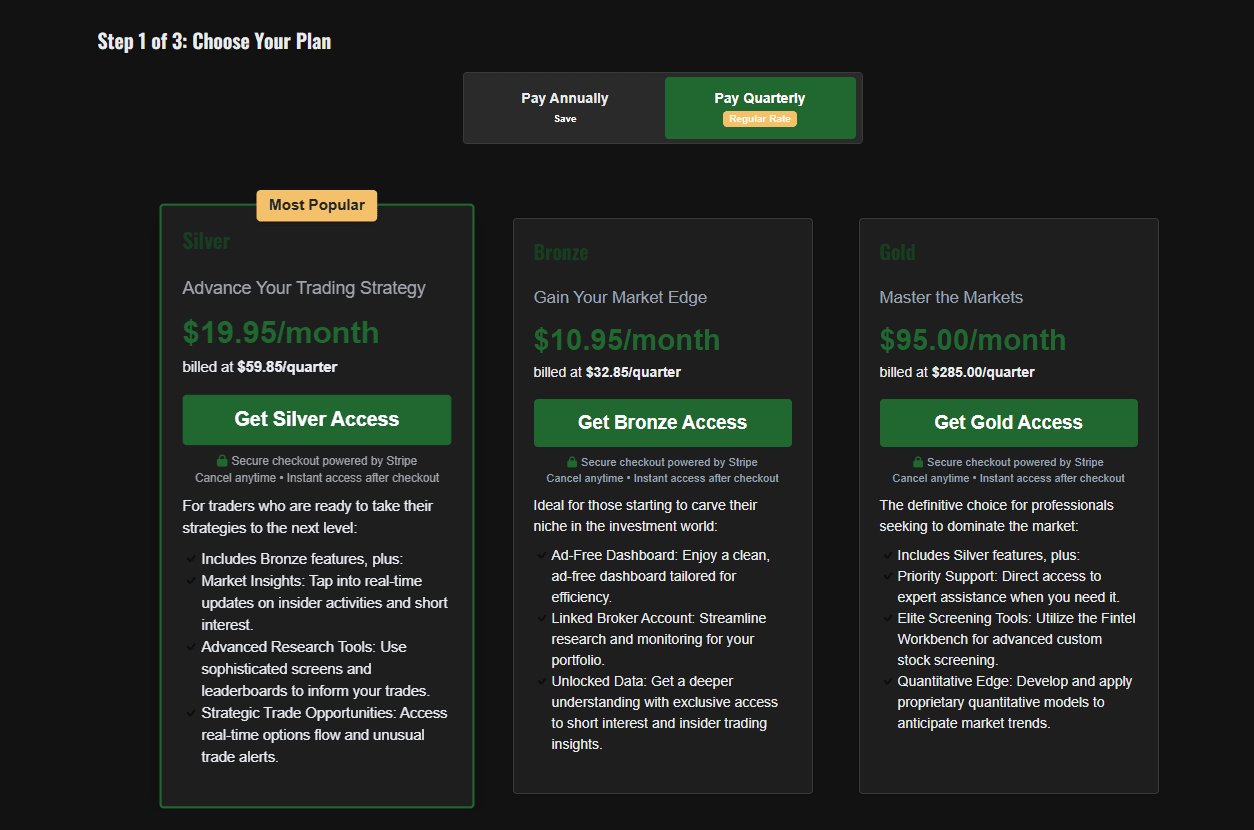Click checkmark beside Strategic Trade Opportunities
This screenshot has height=830, width=1254.
tap(191, 713)
